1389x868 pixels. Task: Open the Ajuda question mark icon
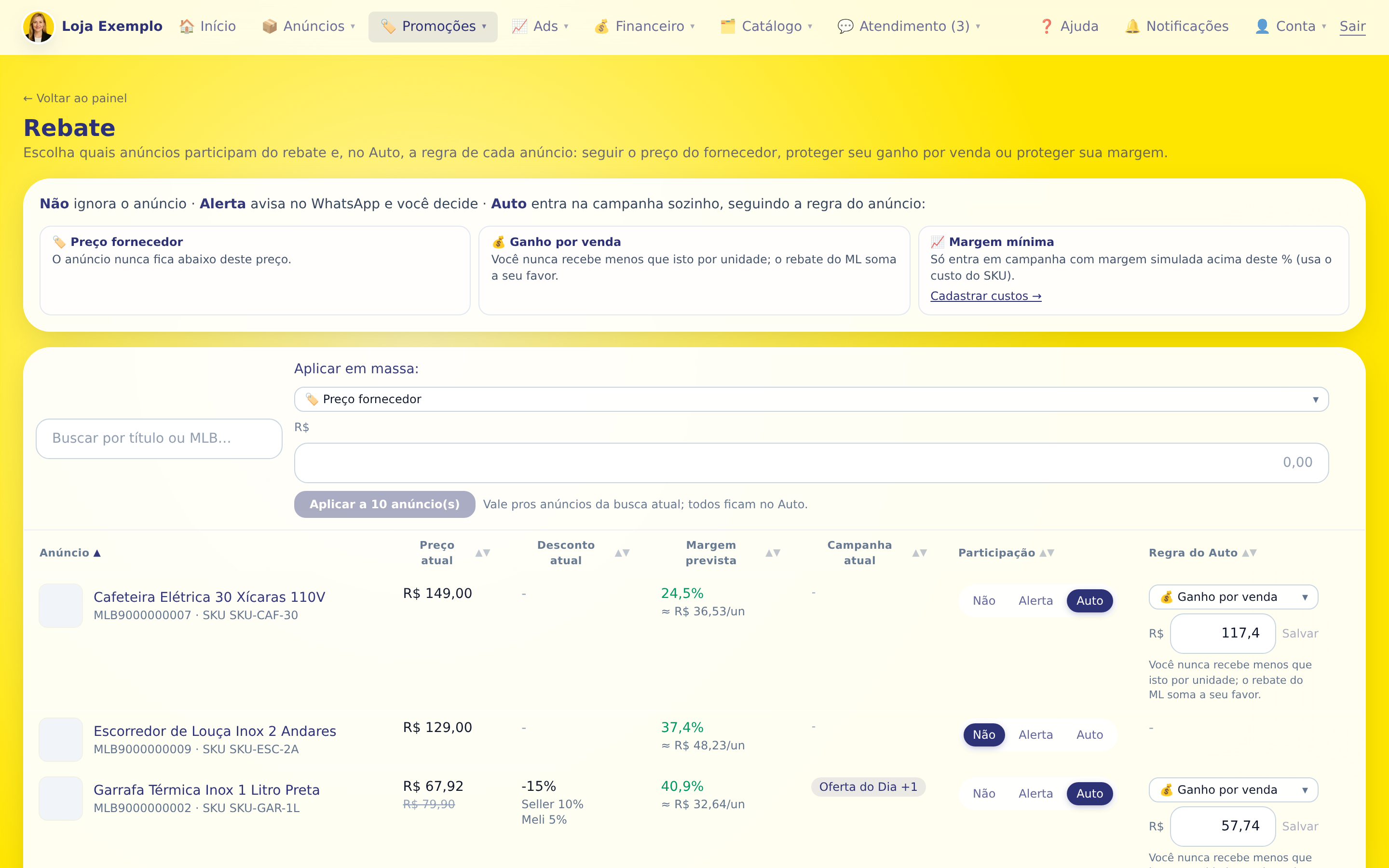point(1047,27)
